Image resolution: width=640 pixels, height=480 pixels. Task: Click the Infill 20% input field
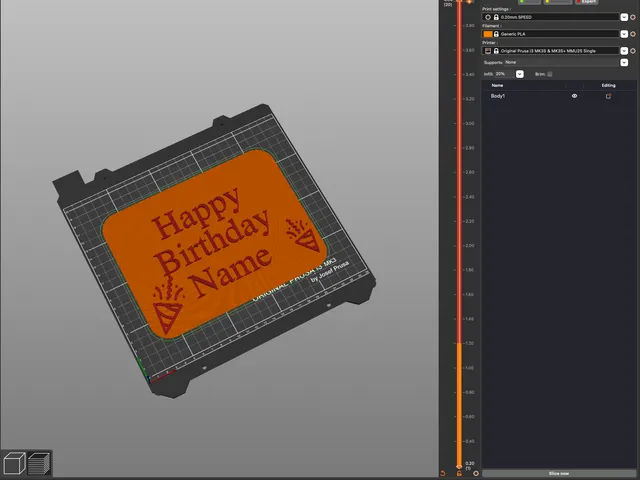click(505, 74)
